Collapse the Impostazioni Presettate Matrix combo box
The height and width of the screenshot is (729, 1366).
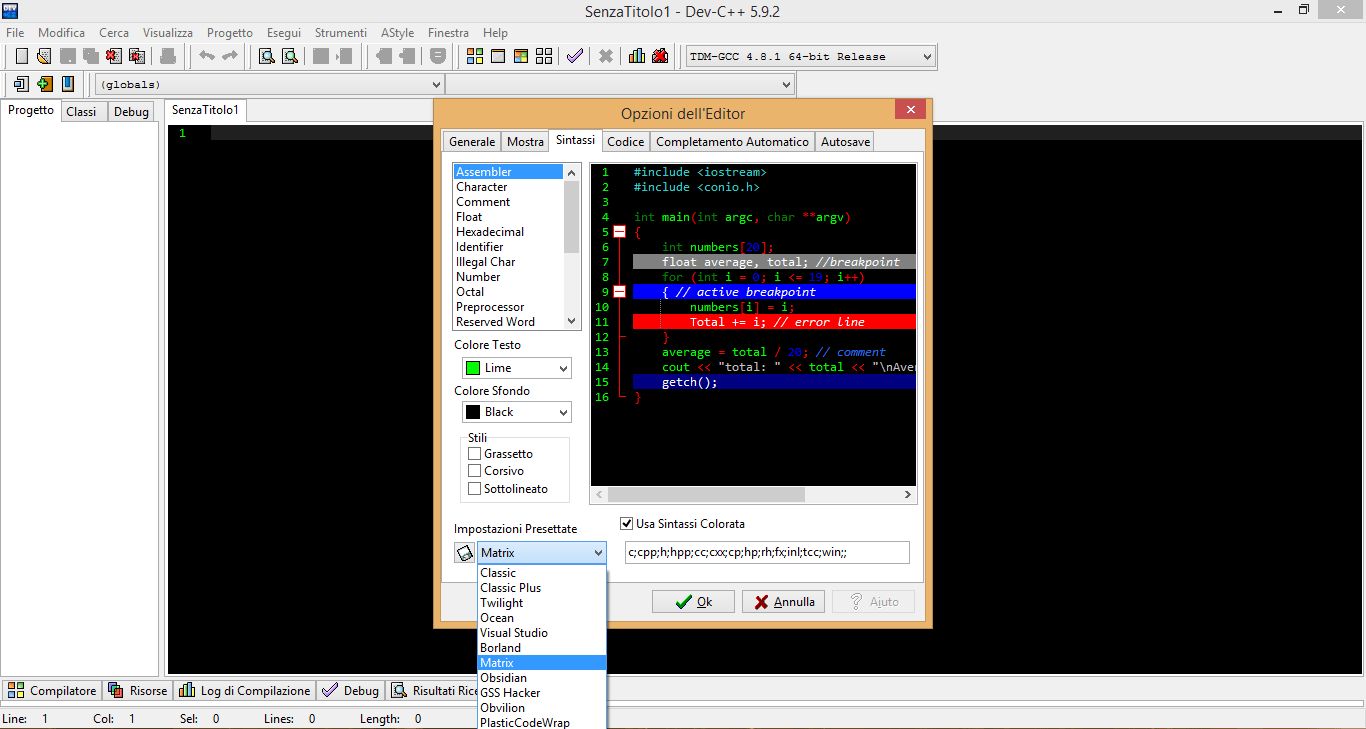pos(542,553)
